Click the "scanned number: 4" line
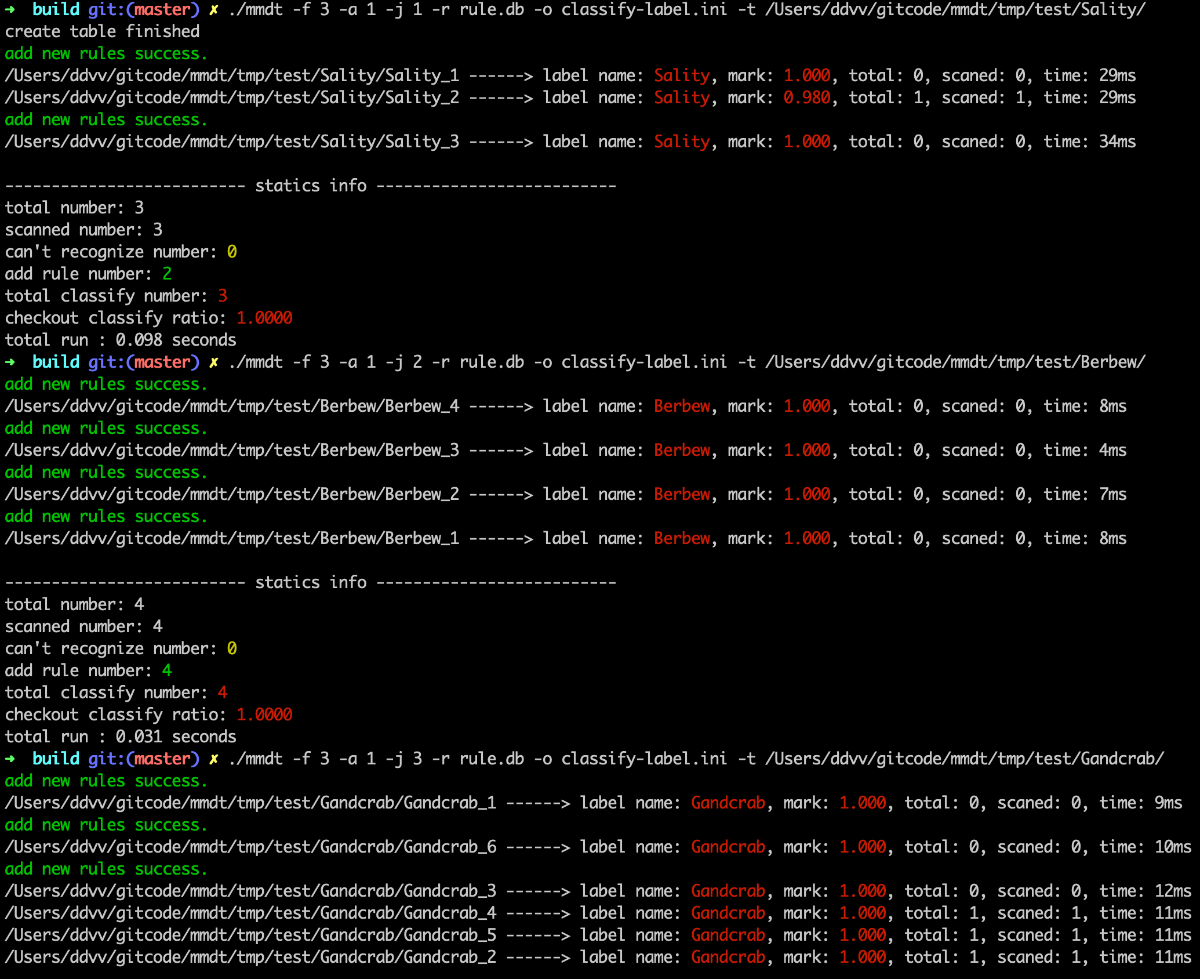The height and width of the screenshot is (979, 1200). (x=84, y=626)
